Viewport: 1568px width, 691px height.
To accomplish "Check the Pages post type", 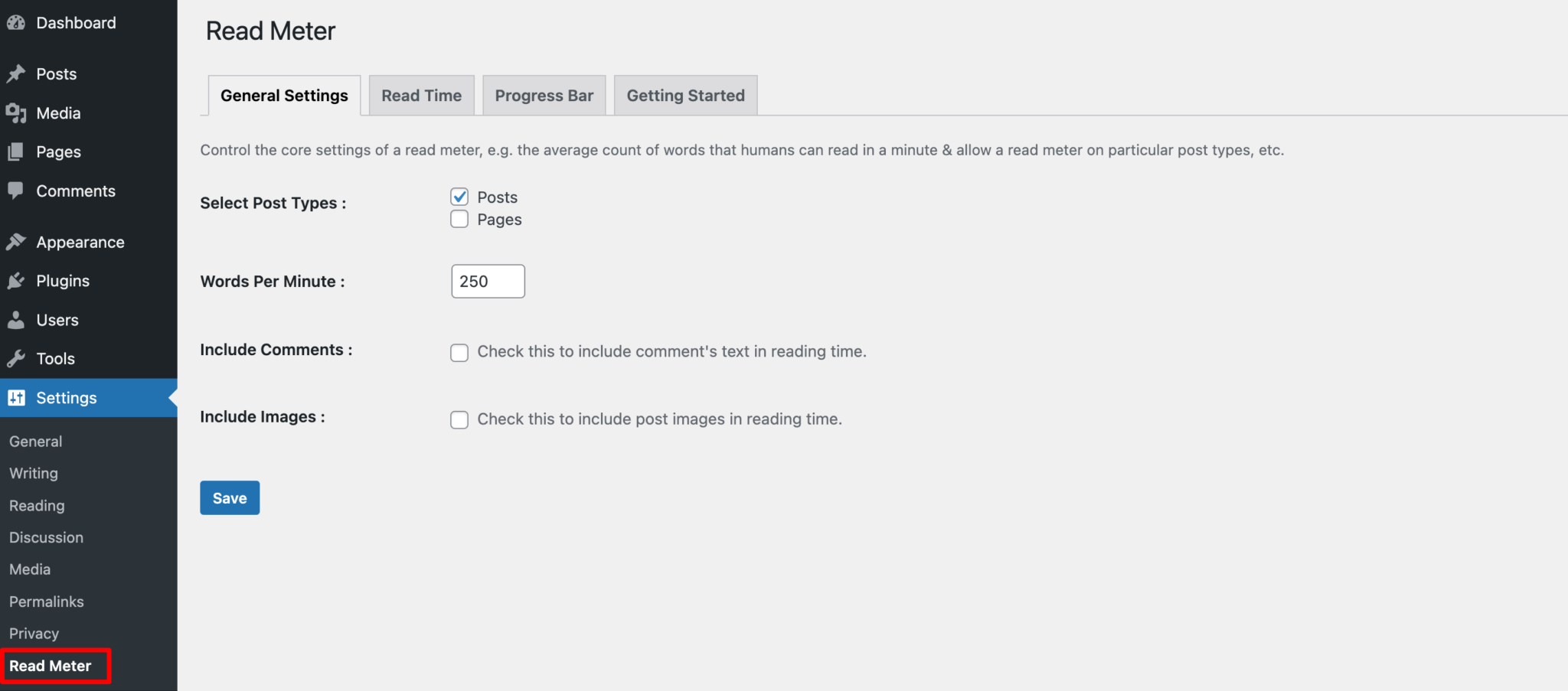I will 459,219.
